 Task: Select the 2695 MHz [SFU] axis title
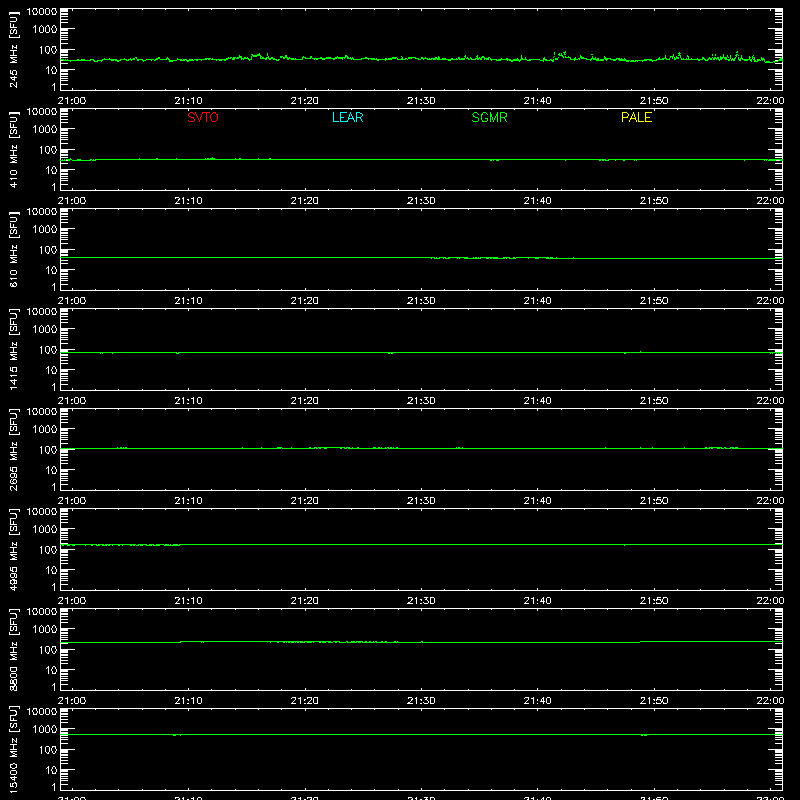[x=13, y=449]
